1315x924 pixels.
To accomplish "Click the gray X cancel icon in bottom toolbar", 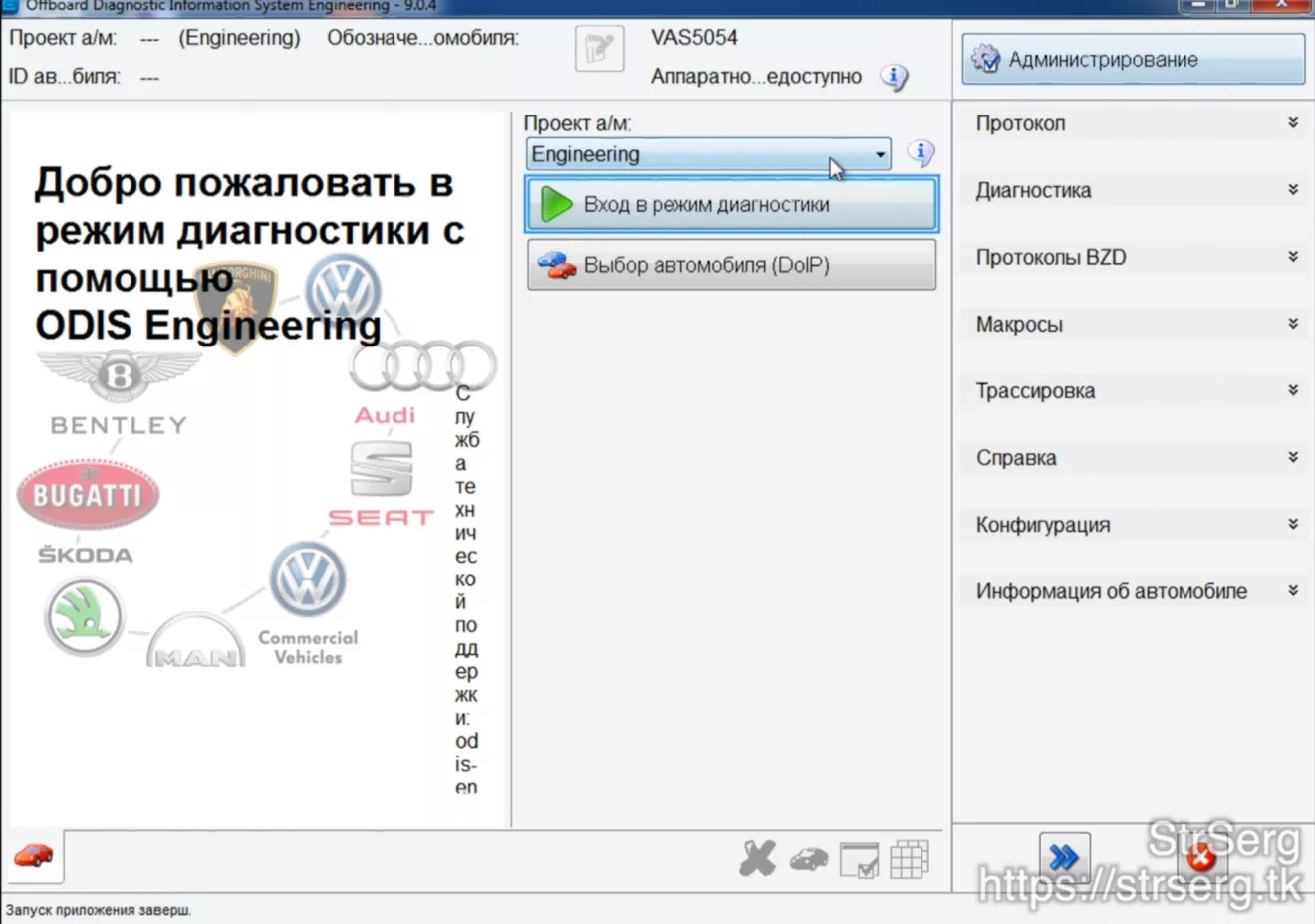I will coord(757,858).
